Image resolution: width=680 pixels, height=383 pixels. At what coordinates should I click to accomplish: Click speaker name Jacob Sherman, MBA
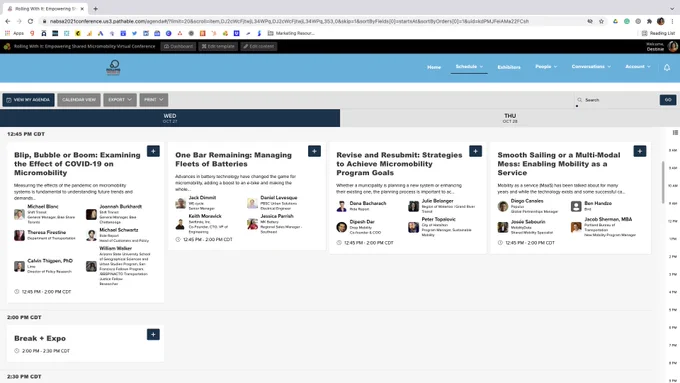608,219
